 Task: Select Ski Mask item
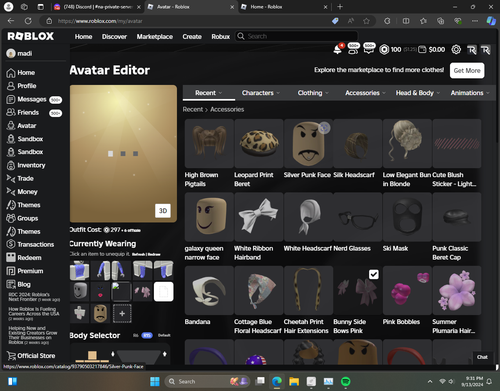tap(407, 217)
